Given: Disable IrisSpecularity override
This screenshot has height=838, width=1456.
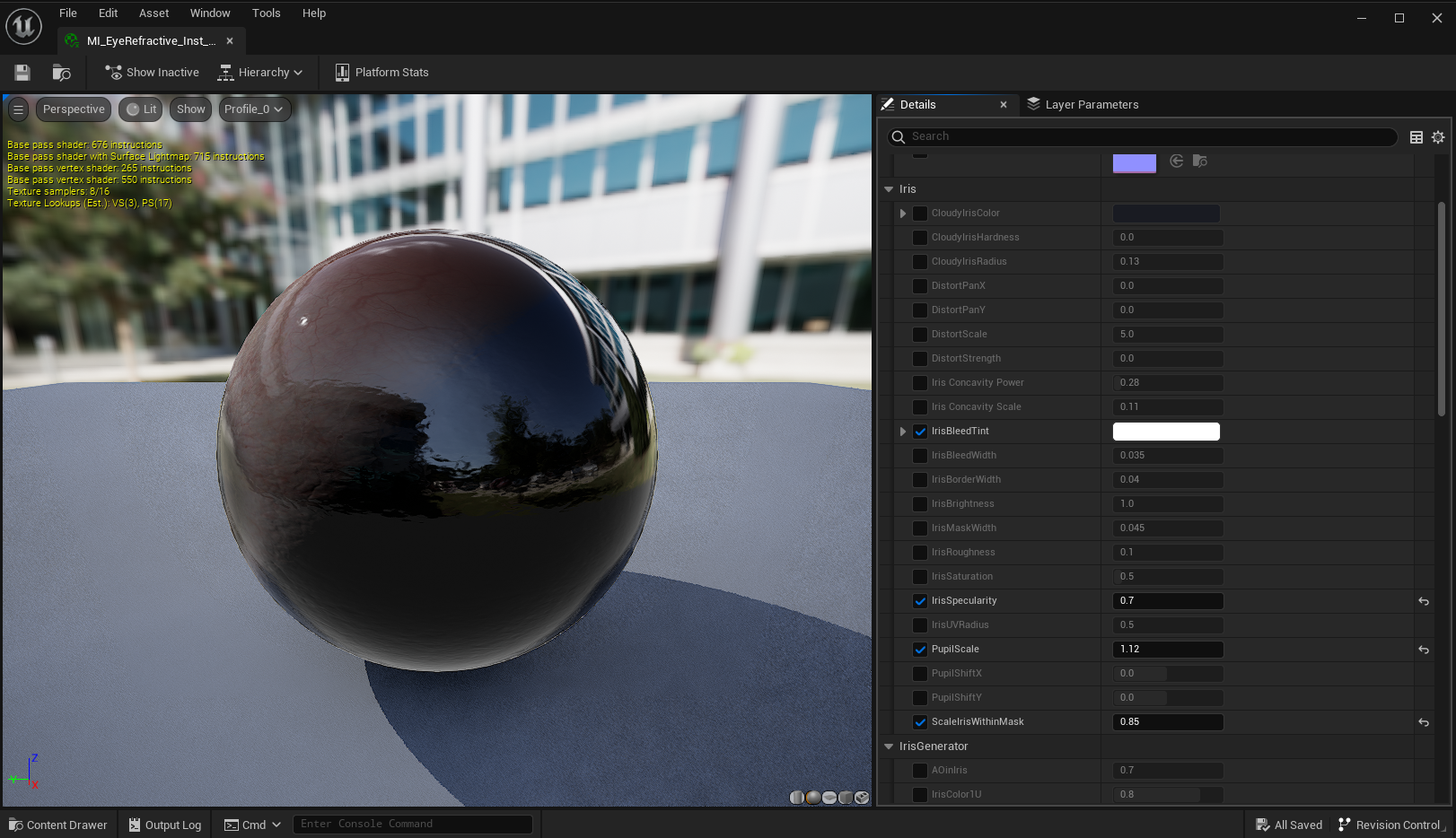Looking at the screenshot, I should (x=920, y=601).
